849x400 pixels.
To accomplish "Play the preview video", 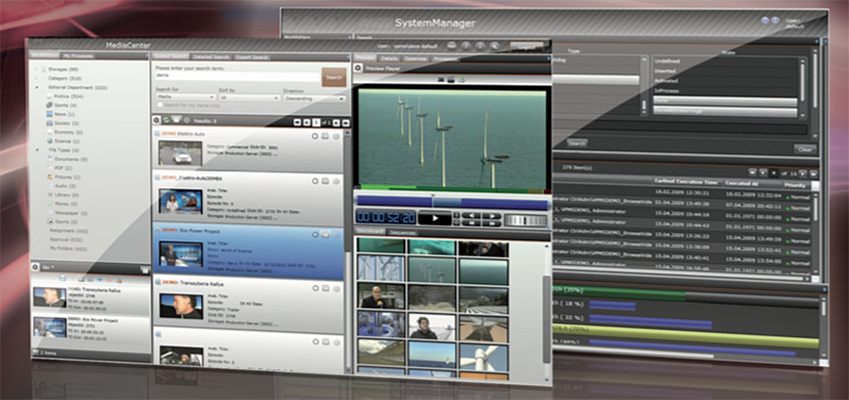I will point(435,218).
